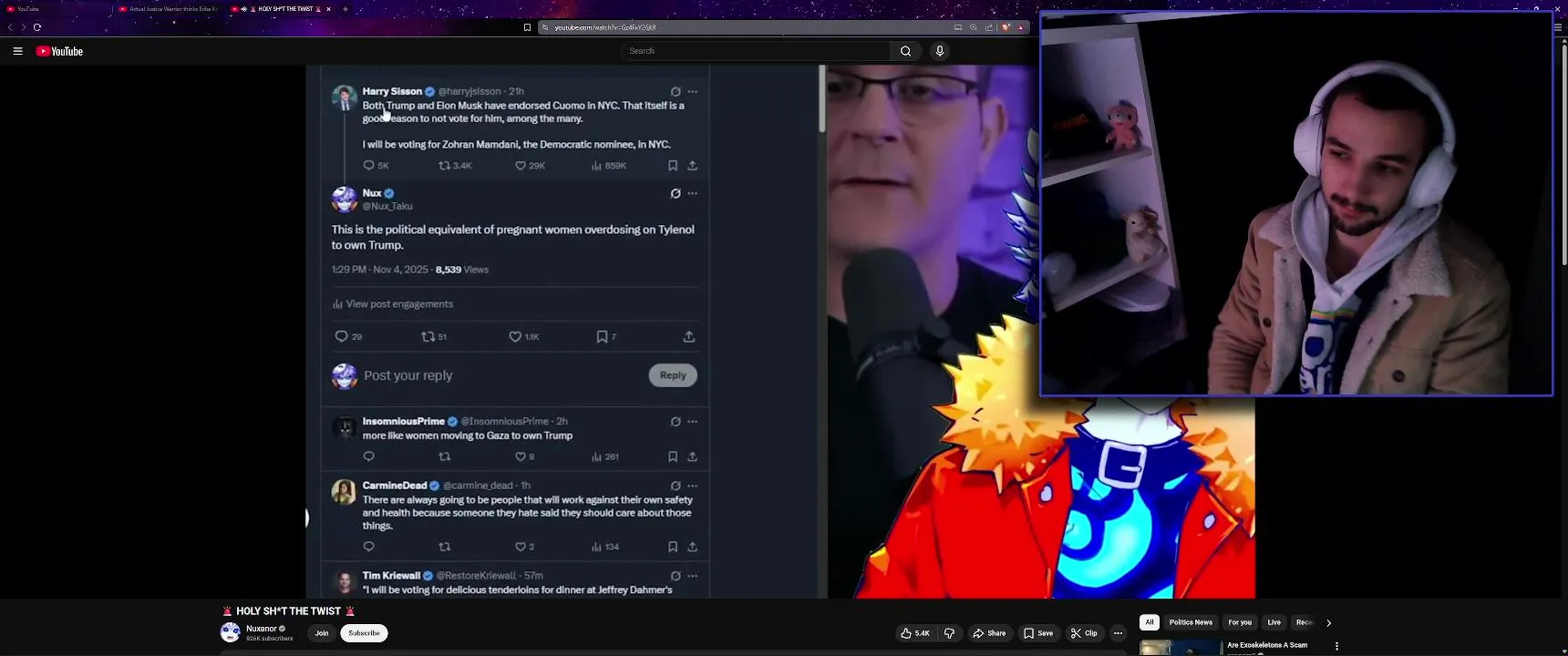Open more video actions ellipsis beside Clip
1568x656 pixels.
point(1118,633)
